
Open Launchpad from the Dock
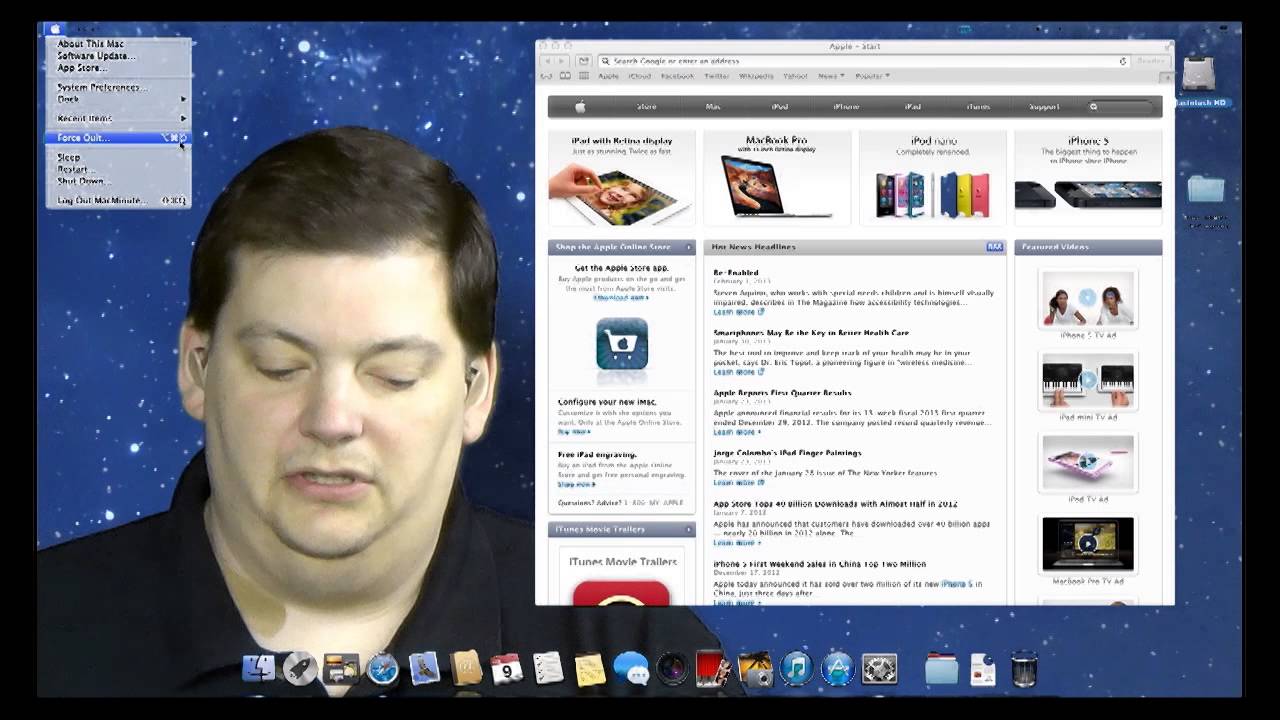tap(301, 669)
